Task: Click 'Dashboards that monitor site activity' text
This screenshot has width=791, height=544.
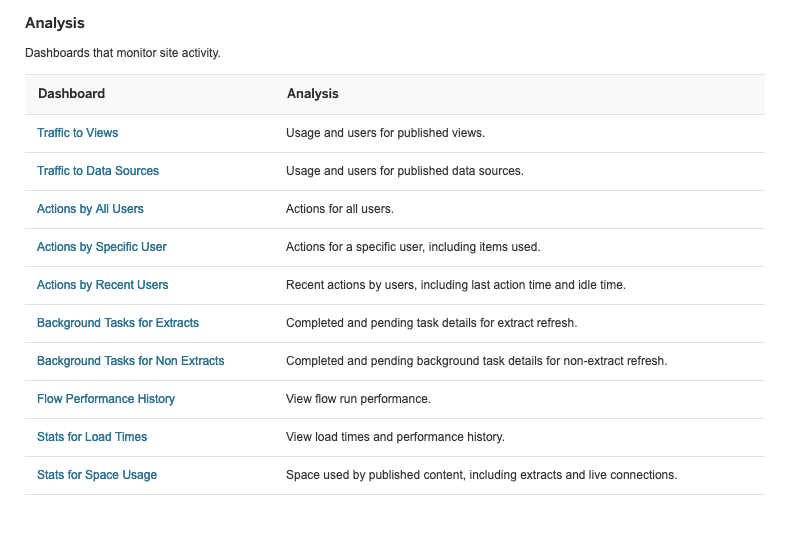Action: click(x=123, y=53)
